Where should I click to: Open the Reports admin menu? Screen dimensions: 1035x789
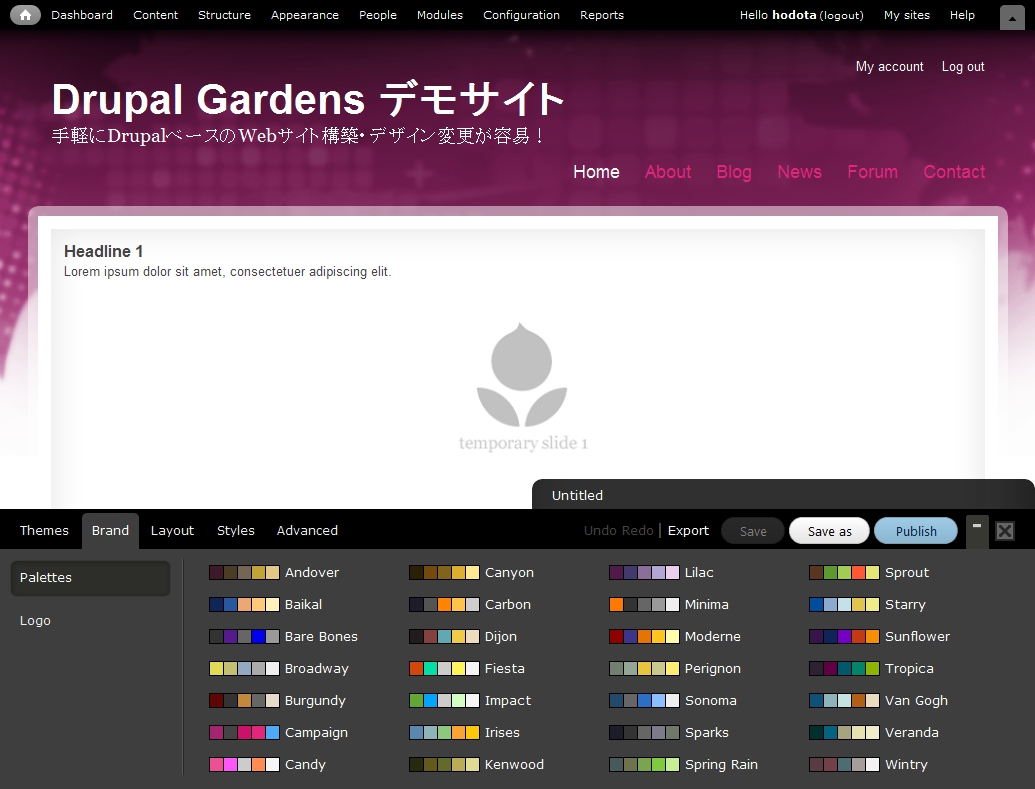601,15
